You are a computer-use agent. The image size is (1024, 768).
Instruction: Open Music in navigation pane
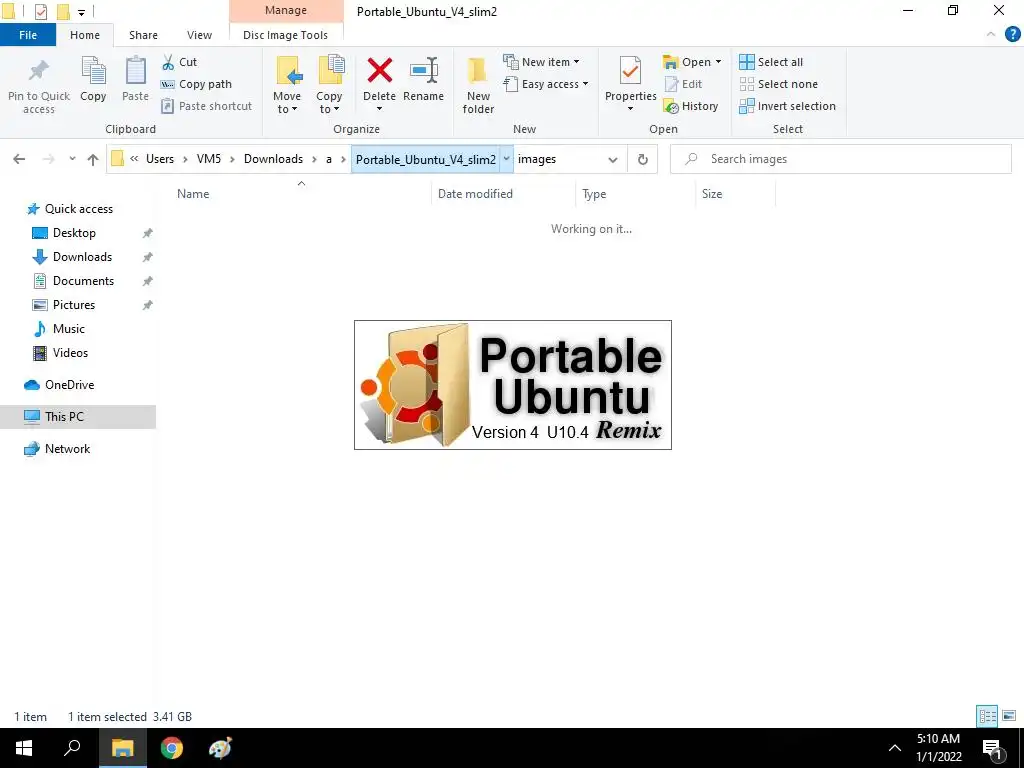point(69,329)
